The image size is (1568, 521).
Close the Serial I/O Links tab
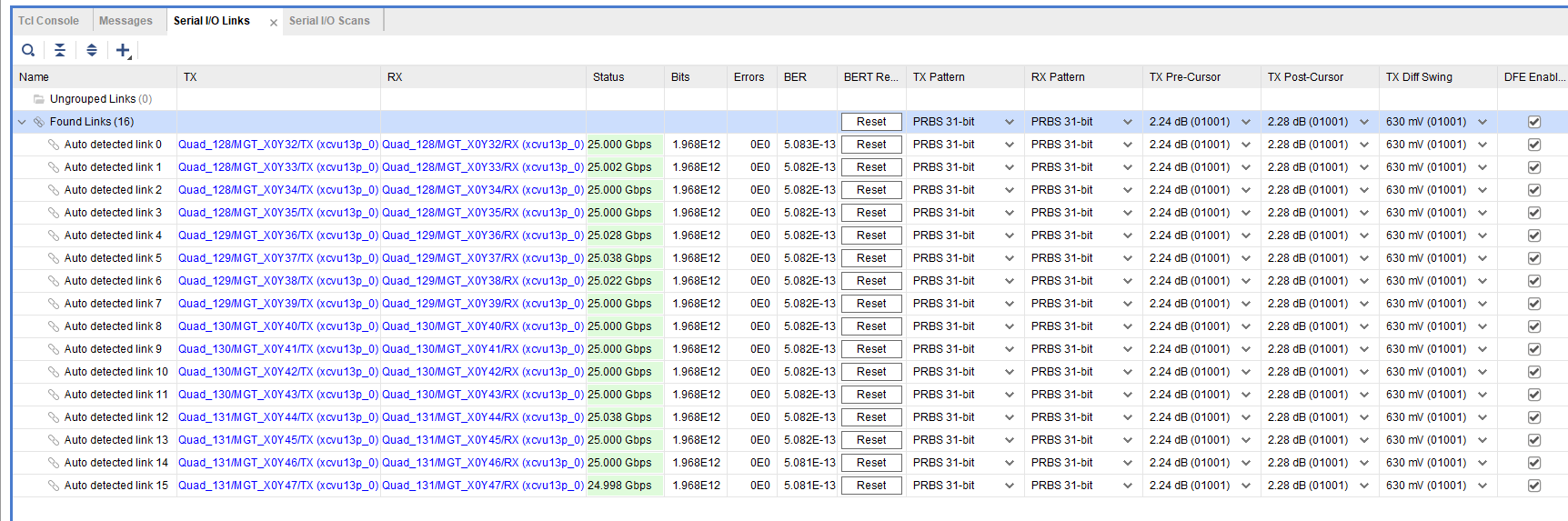point(274,23)
